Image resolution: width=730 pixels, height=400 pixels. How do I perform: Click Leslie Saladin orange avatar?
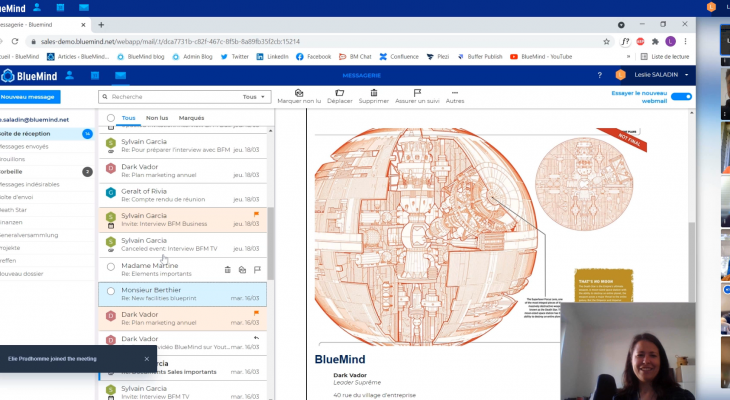[620, 75]
